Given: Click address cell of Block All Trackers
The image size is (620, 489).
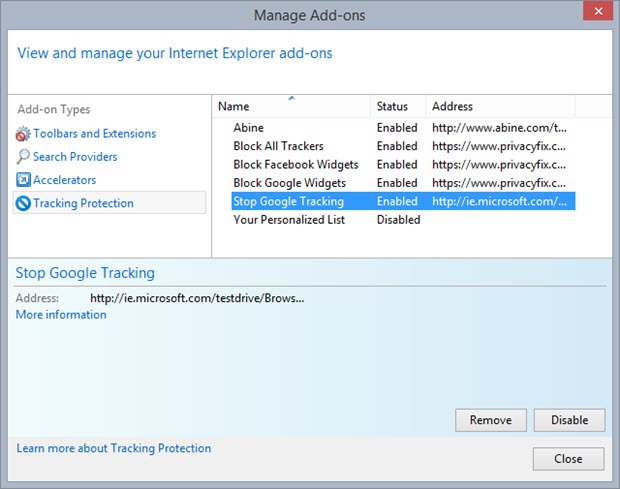Looking at the screenshot, I should [499, 146].
